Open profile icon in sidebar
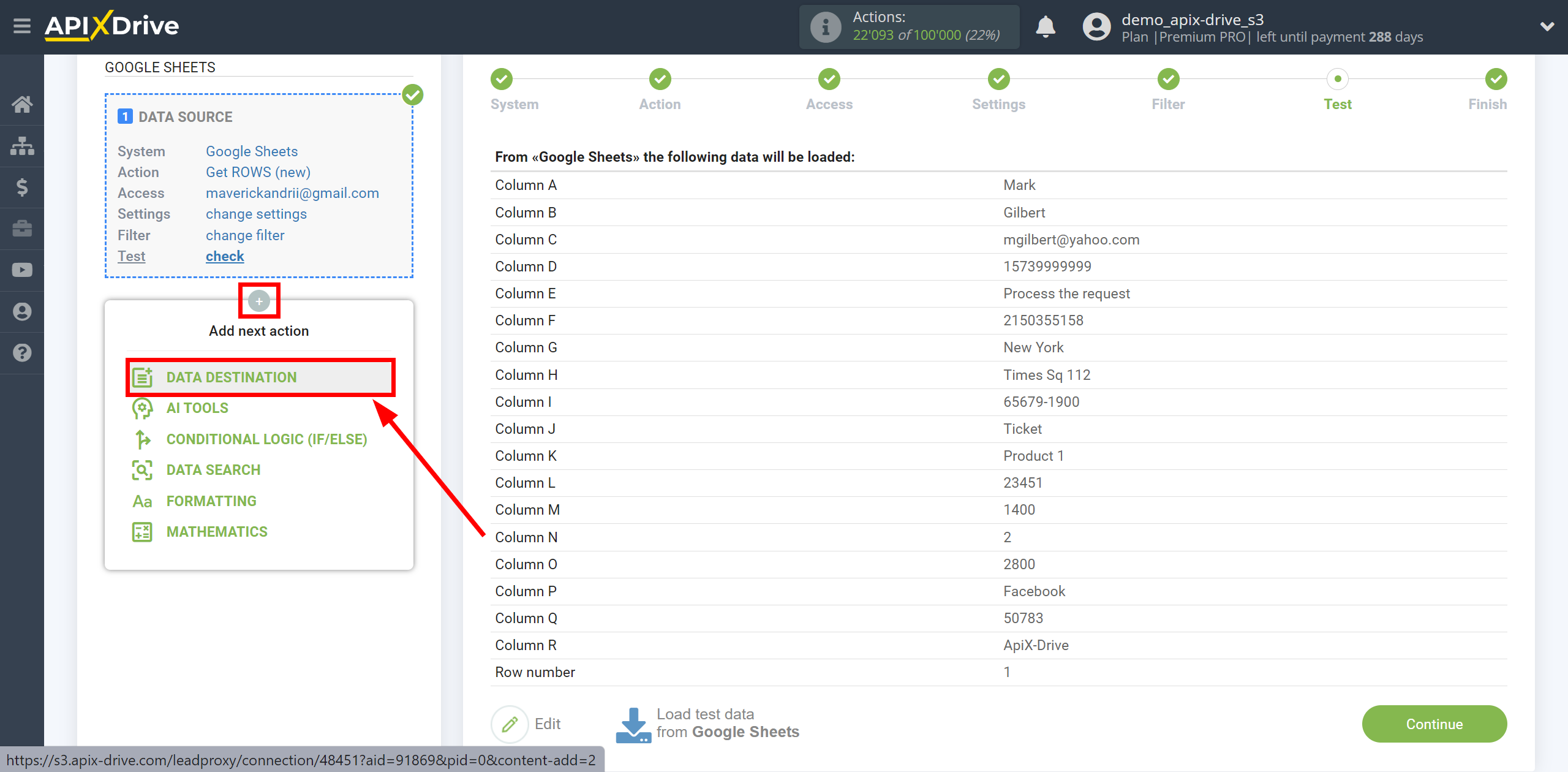This screenshot has height=772, width=1568. [22, 311]
